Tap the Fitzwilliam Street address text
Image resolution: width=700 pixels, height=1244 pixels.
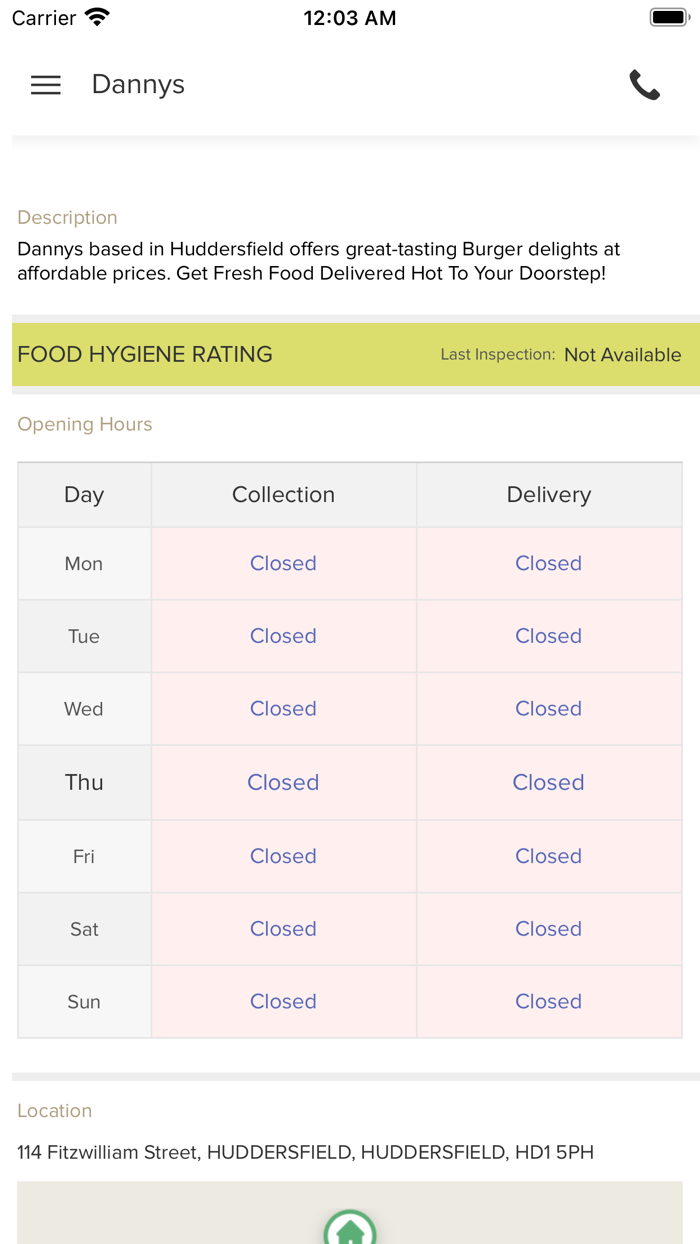point(305,1152)
